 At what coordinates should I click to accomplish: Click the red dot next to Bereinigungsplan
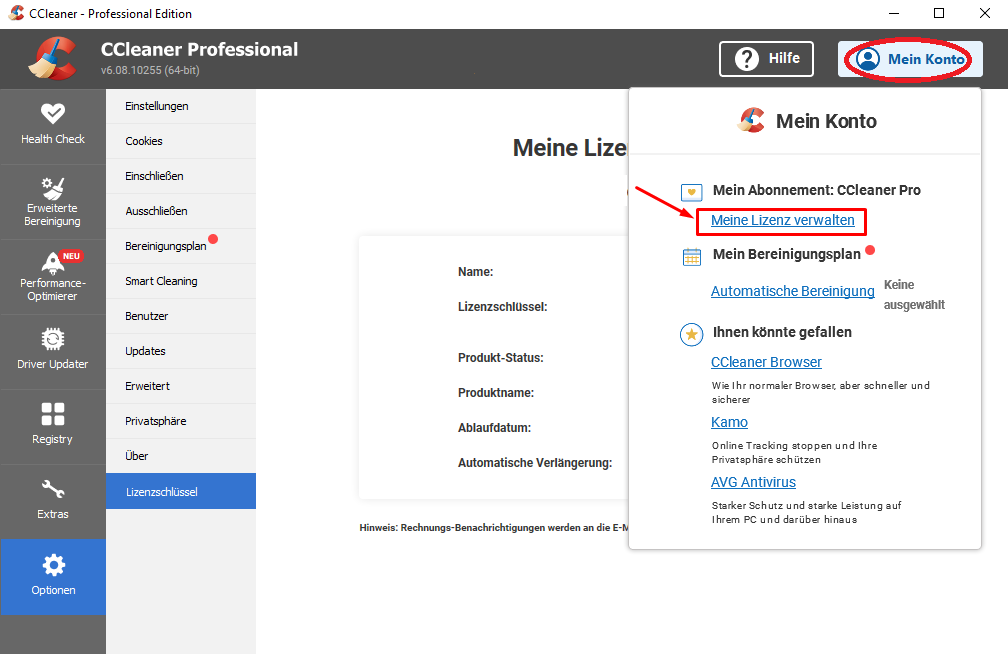click(x=213, y=239)
